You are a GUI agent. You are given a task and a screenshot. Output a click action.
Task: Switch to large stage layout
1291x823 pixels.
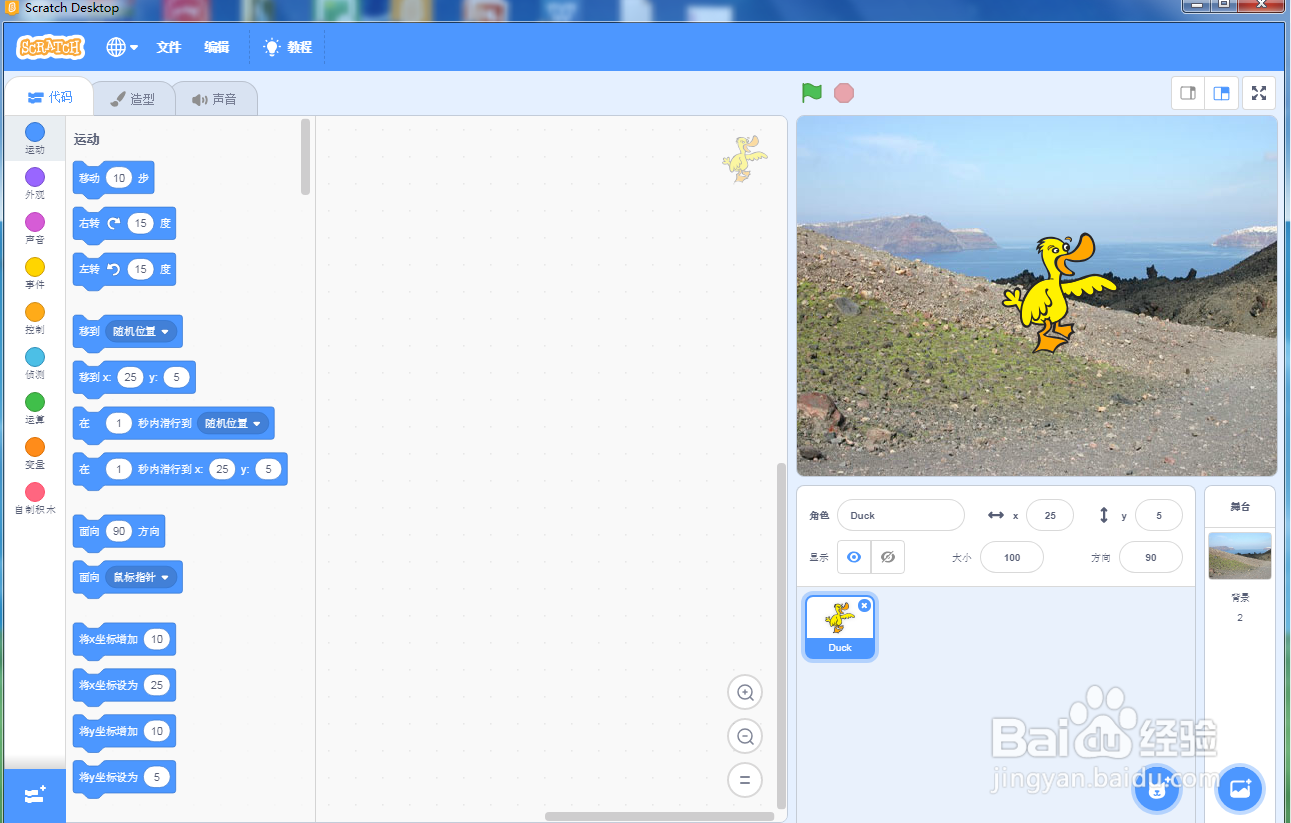click(x=1221, y=93)
